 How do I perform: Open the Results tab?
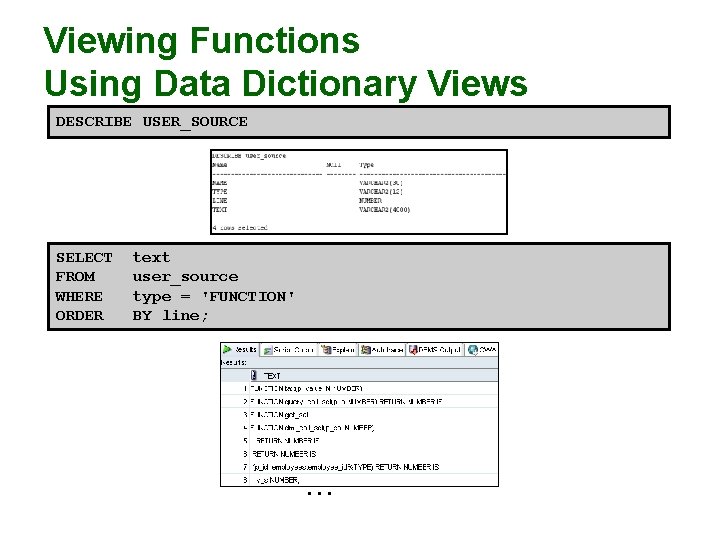point(240,350)
